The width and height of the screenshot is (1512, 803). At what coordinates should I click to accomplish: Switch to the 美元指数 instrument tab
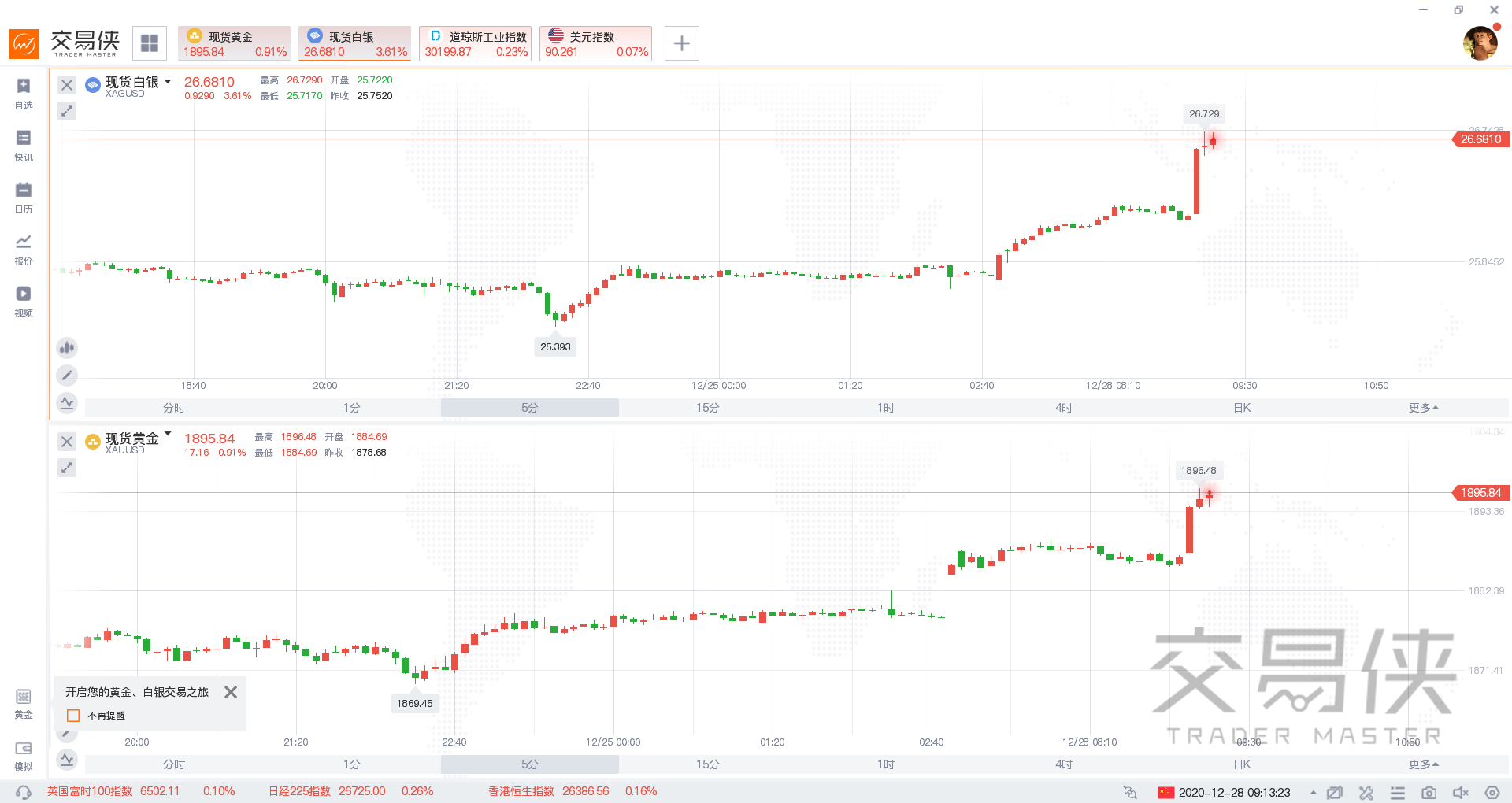596,43
